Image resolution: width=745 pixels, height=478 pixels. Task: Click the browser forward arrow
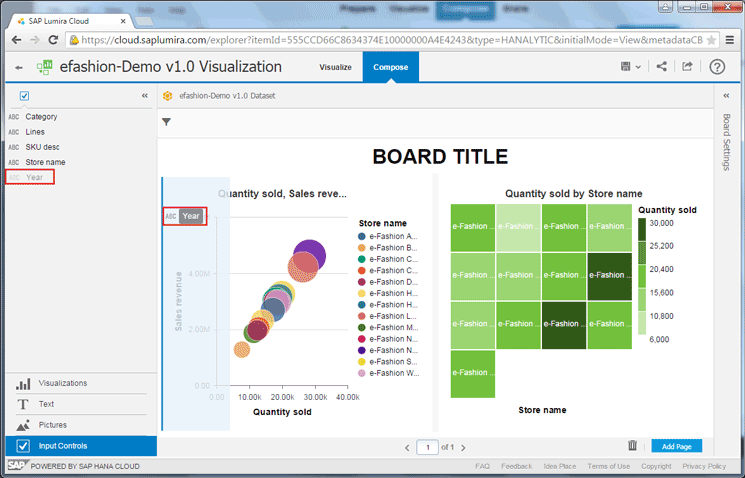35,40
